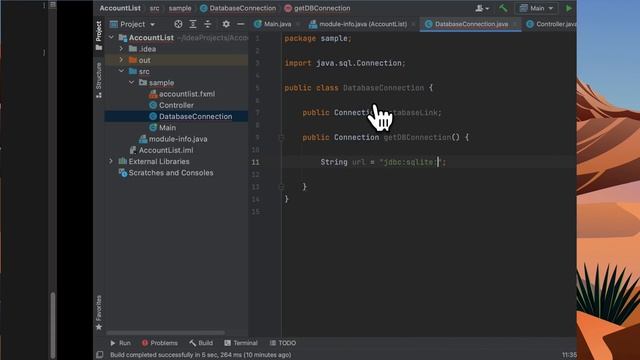Fold getDBConnection method via gutter marker at line 9
Viewport: 640px width, 360px height.
click(281, 138)
